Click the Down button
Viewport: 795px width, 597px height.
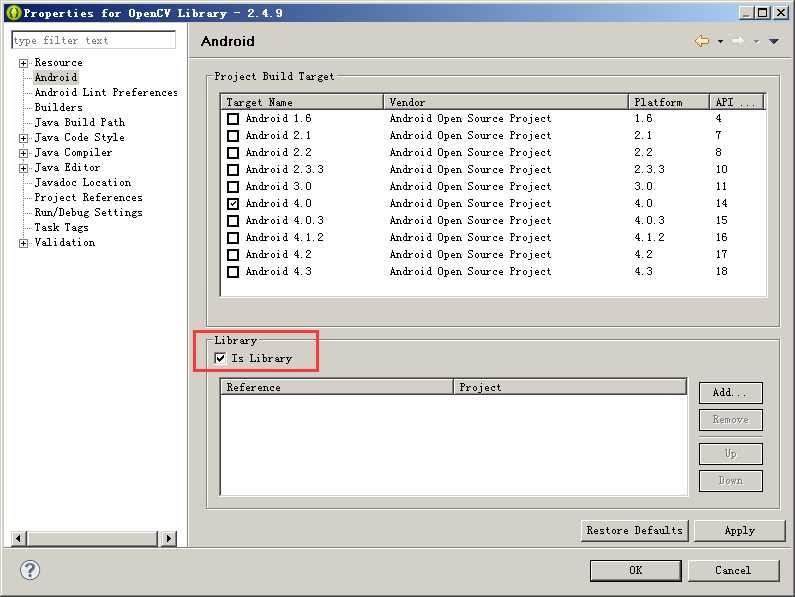tap(731, 480)
